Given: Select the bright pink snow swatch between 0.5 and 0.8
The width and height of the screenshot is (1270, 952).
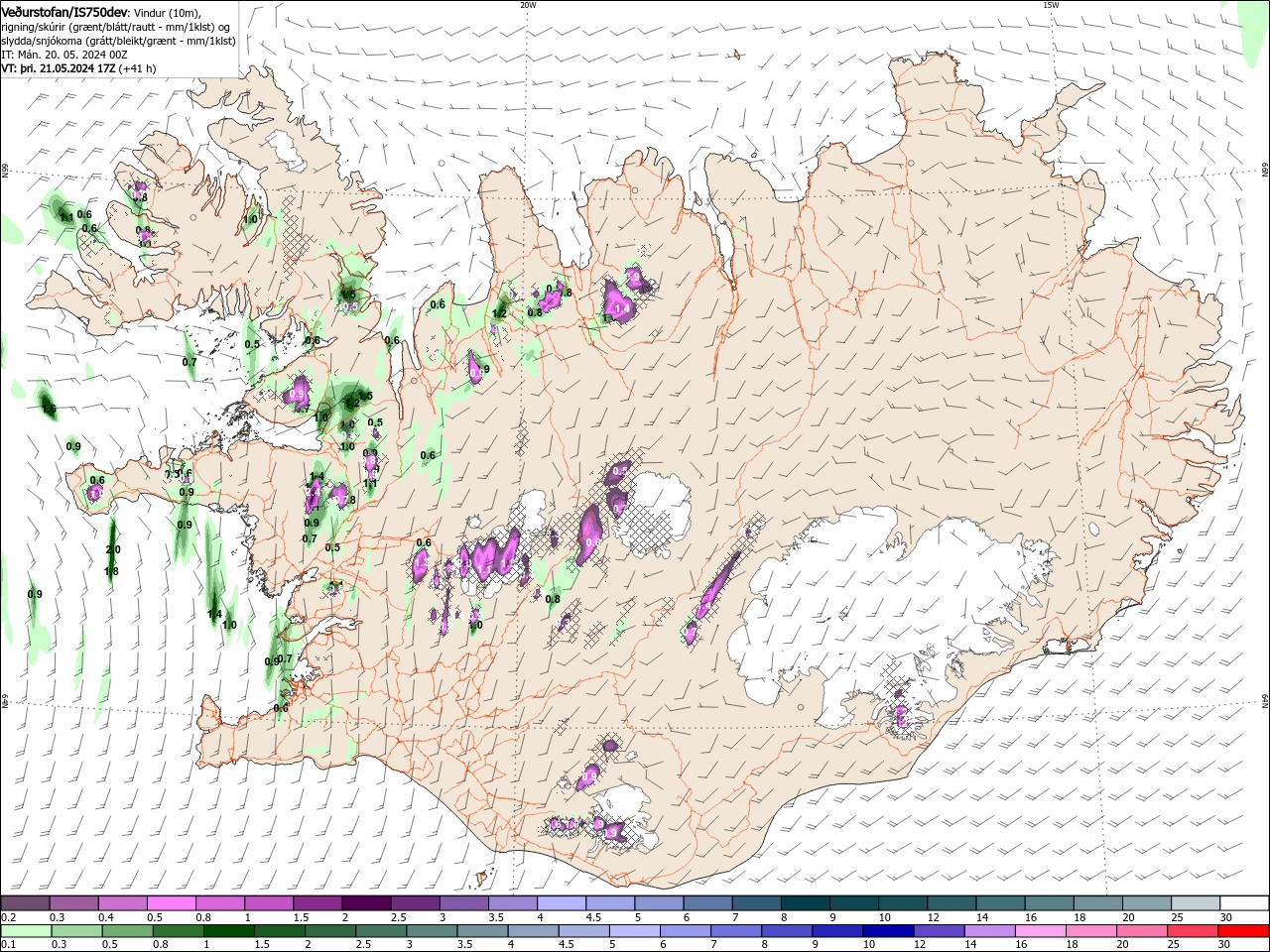Looking at the screenshot, I should [171, 903].
